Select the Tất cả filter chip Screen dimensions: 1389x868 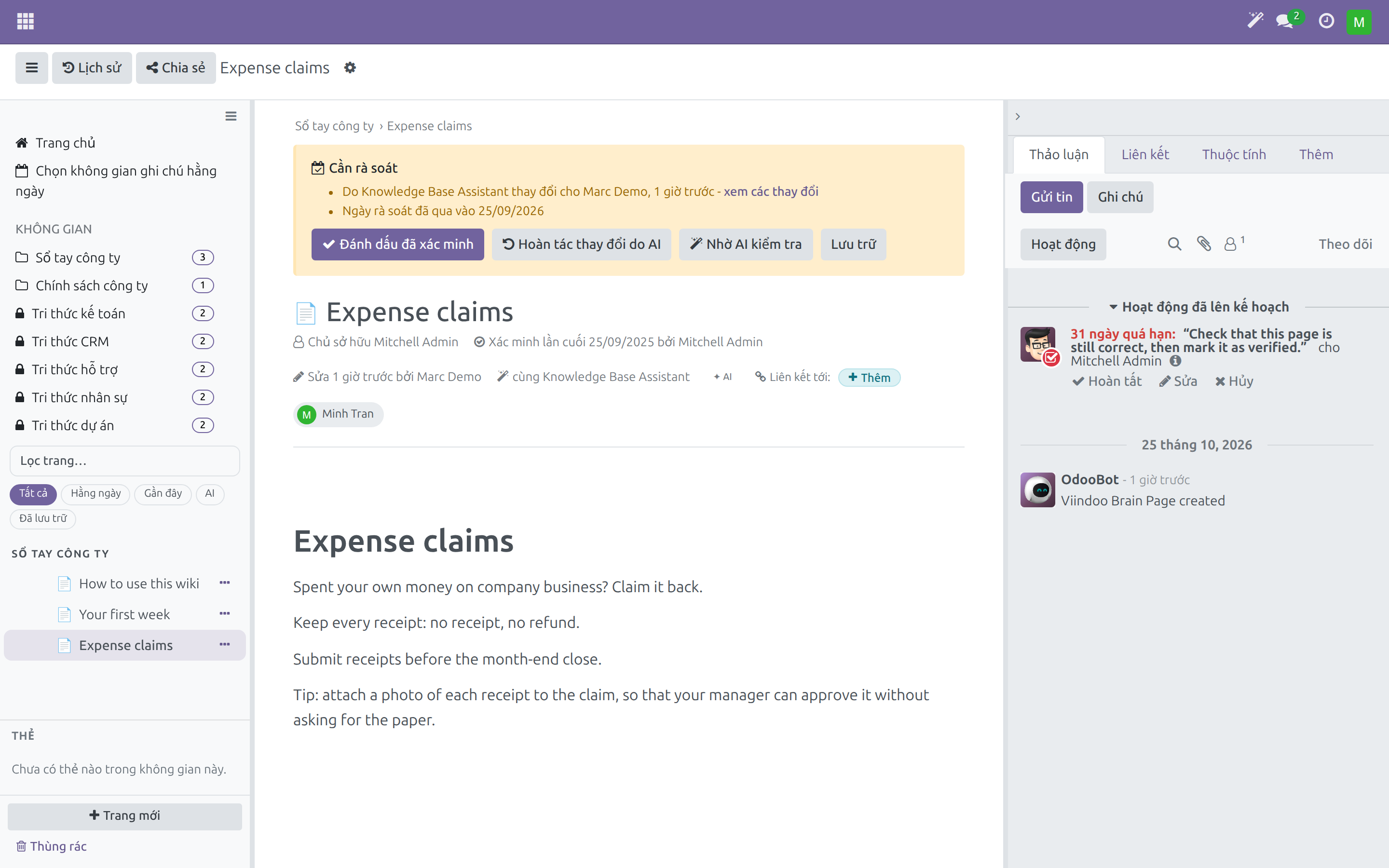tap(33, 494)
